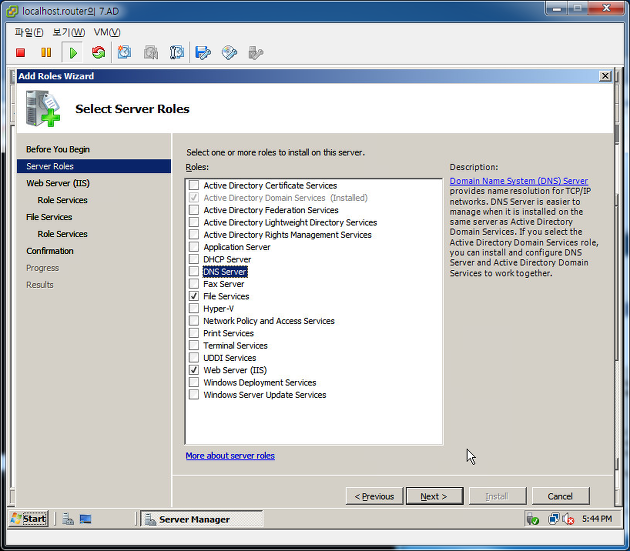Click the Take Snapshot clock icon
The image size is (630, 551).
coord(124,53)
